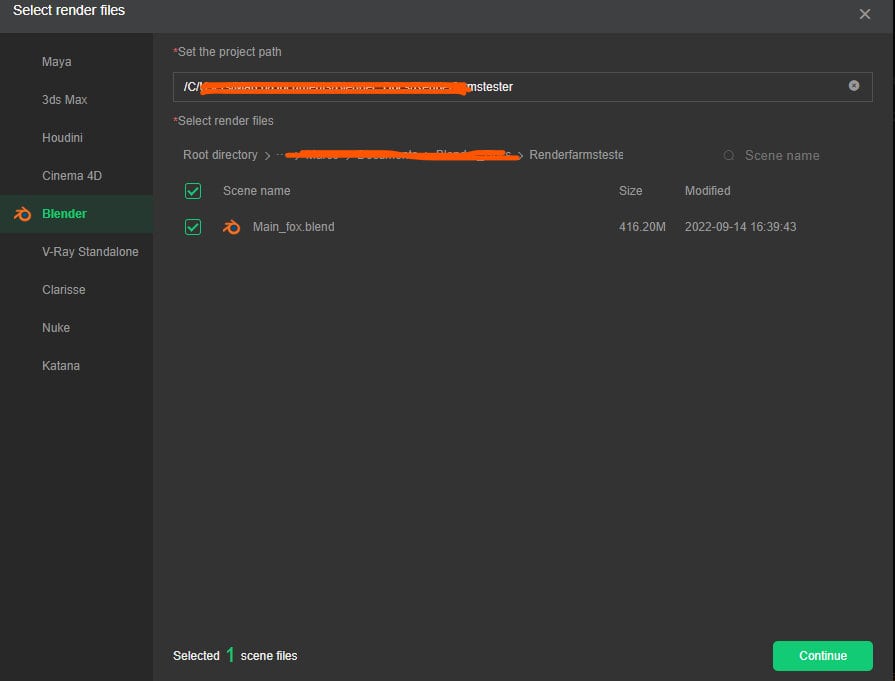Open the Clarisse section

(x=63, y=289)
